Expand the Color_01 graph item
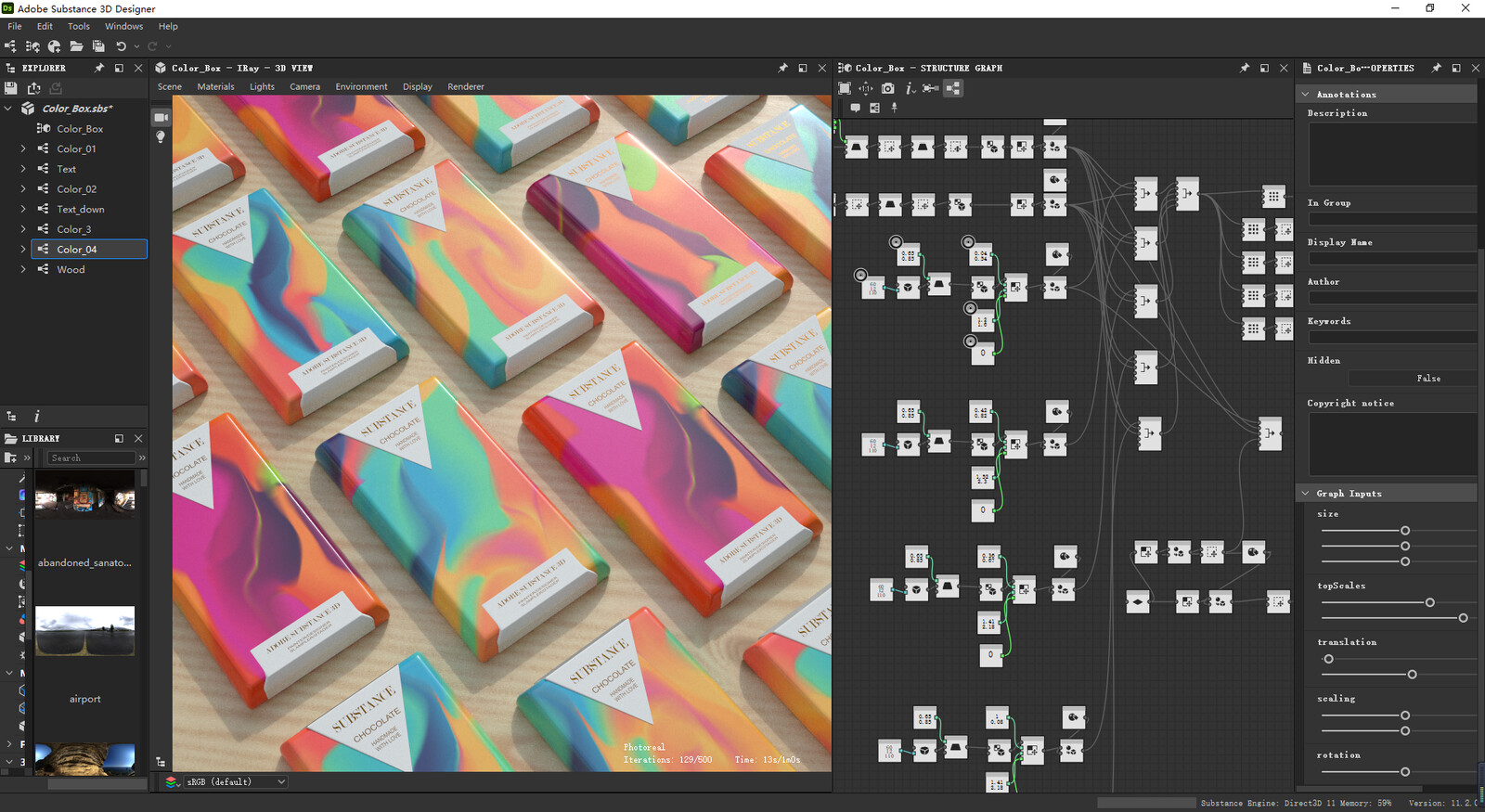The height and width of the screenshot is (812, 1485). click(23, 148)
